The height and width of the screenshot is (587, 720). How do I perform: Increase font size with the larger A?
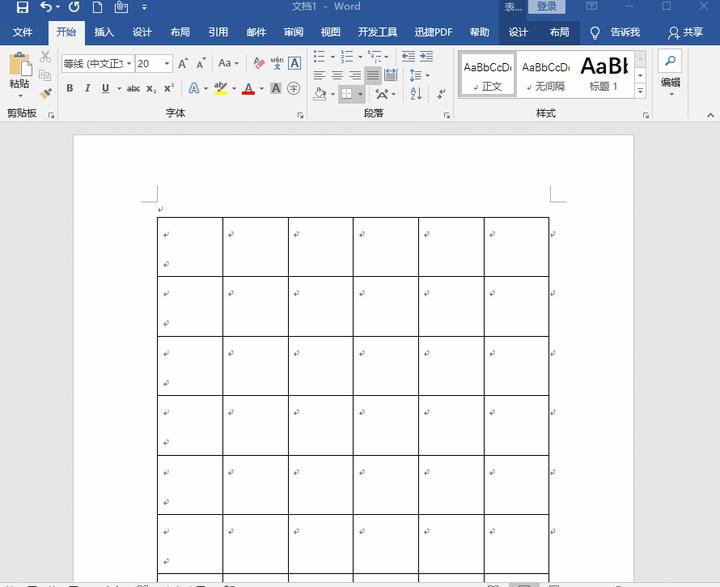tap(183, 63)
